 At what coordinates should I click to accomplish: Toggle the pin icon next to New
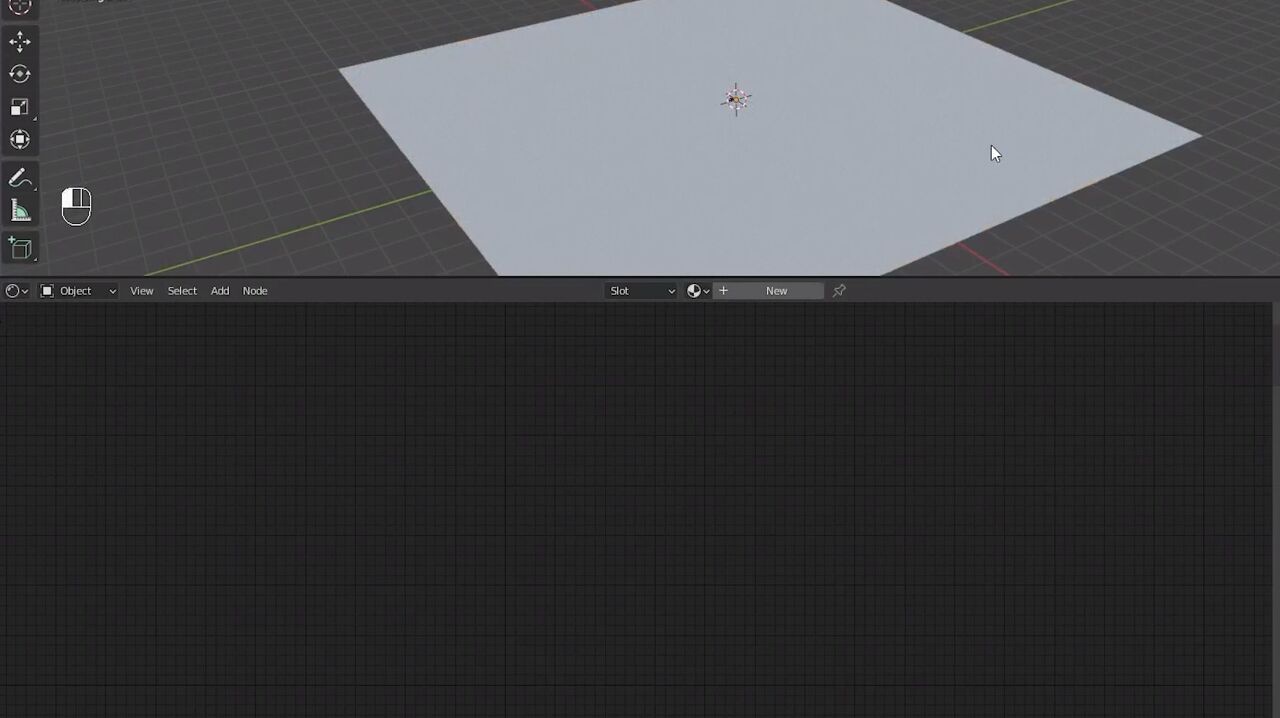pos(839,291)
